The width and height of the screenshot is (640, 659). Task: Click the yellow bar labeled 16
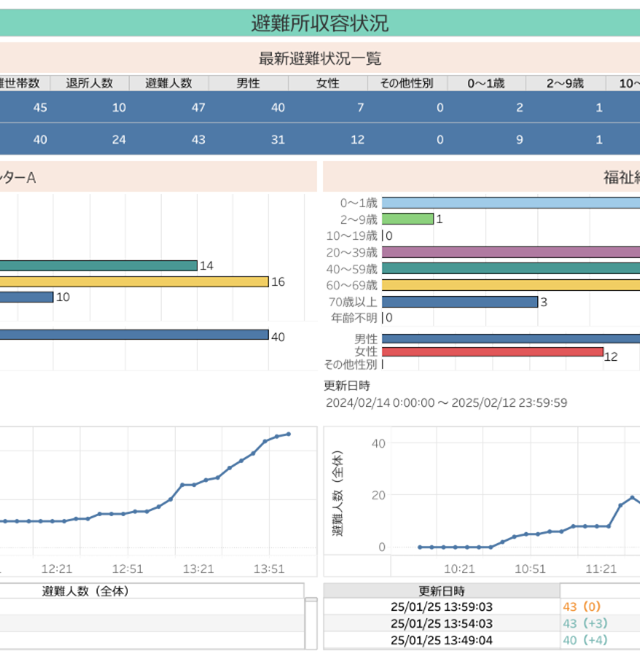pyautogui.click(x=134, y=282)
